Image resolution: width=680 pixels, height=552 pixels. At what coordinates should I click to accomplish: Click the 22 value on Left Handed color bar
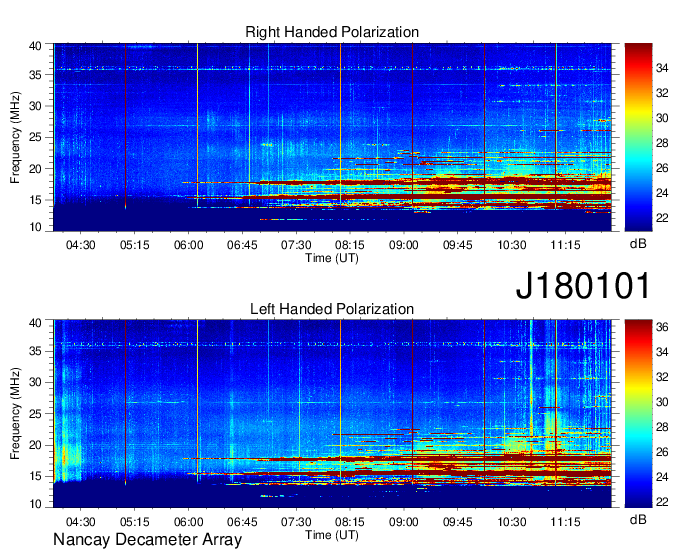click(x=662, y=502)
